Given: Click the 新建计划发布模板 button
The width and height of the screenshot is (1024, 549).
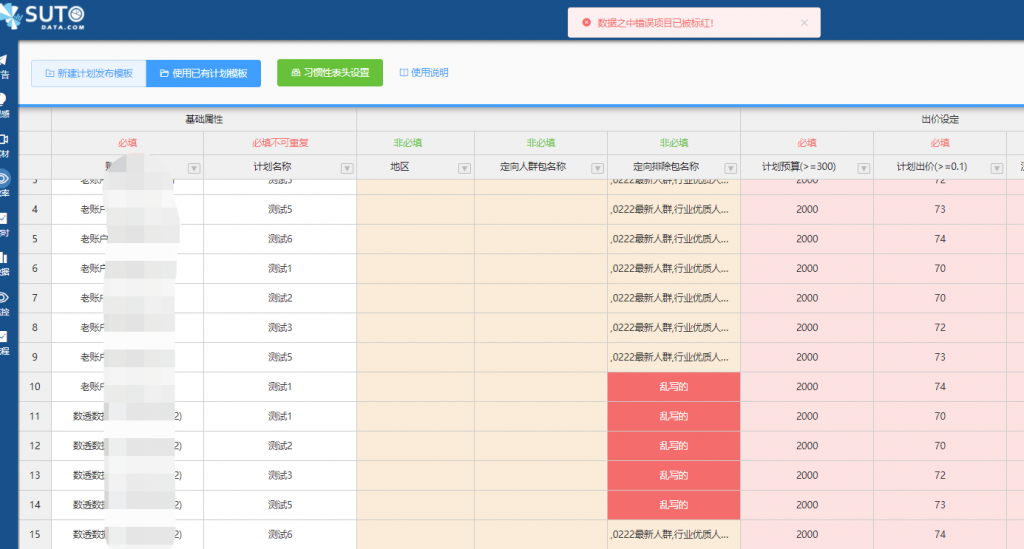Looking at the screenshot, I should (x=89, y=73).
